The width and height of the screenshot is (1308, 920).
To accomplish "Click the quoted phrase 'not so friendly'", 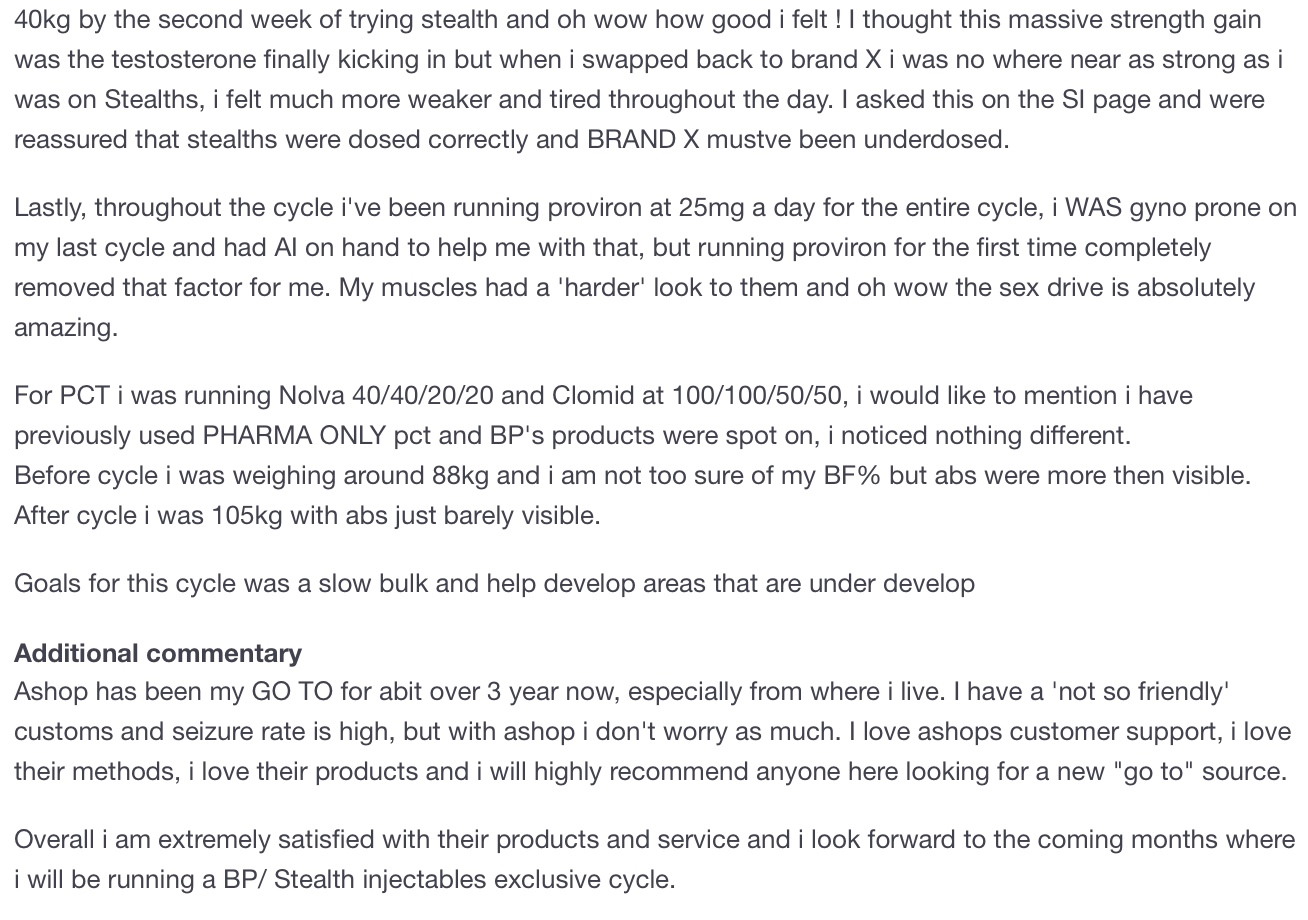I will (1138, 692).
